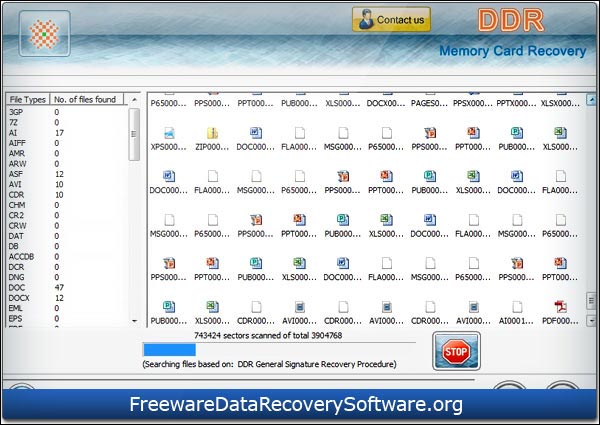Click the PPSX000 file label

pos(473,103)
